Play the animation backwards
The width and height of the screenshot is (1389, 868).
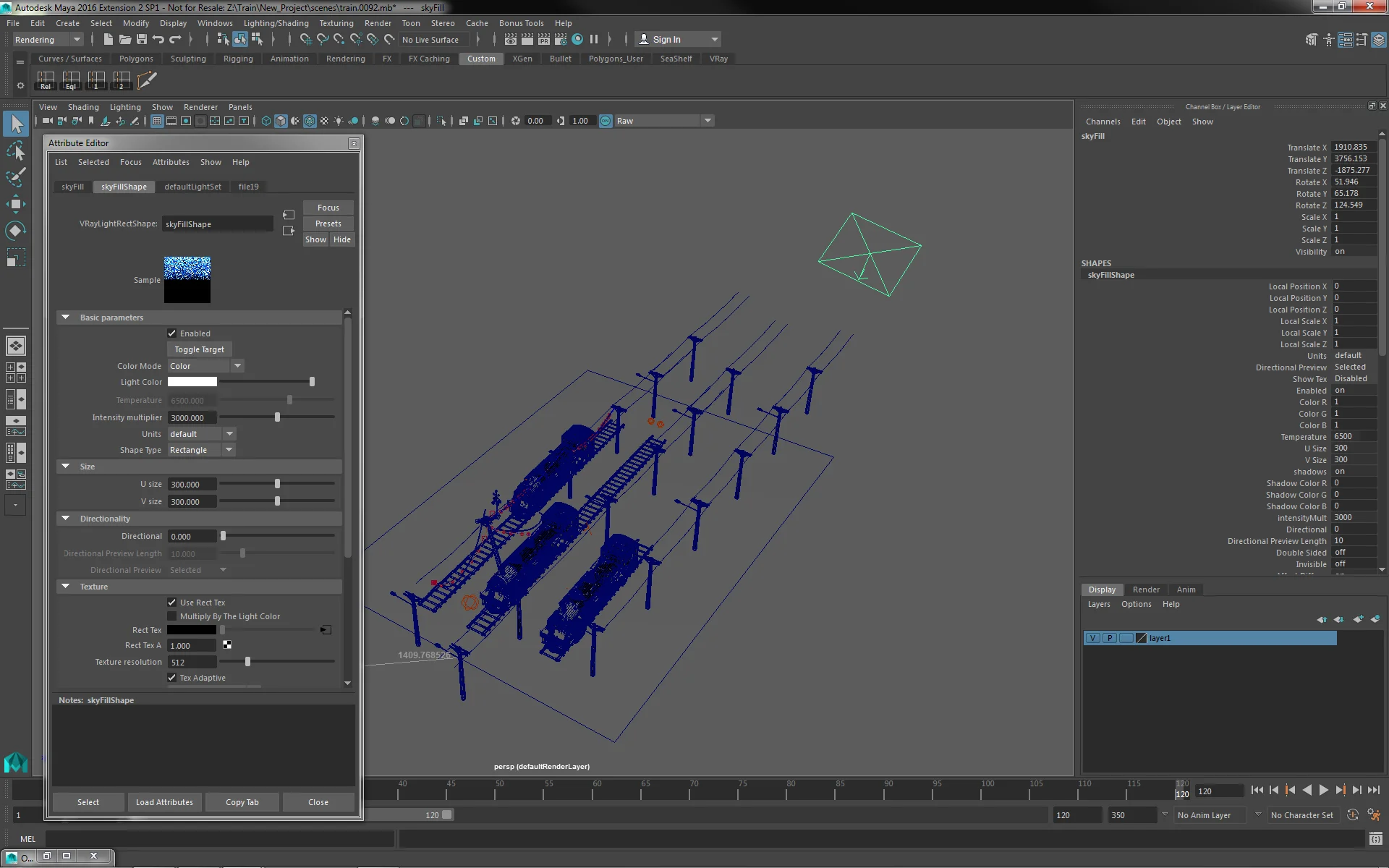(1307, 791)
